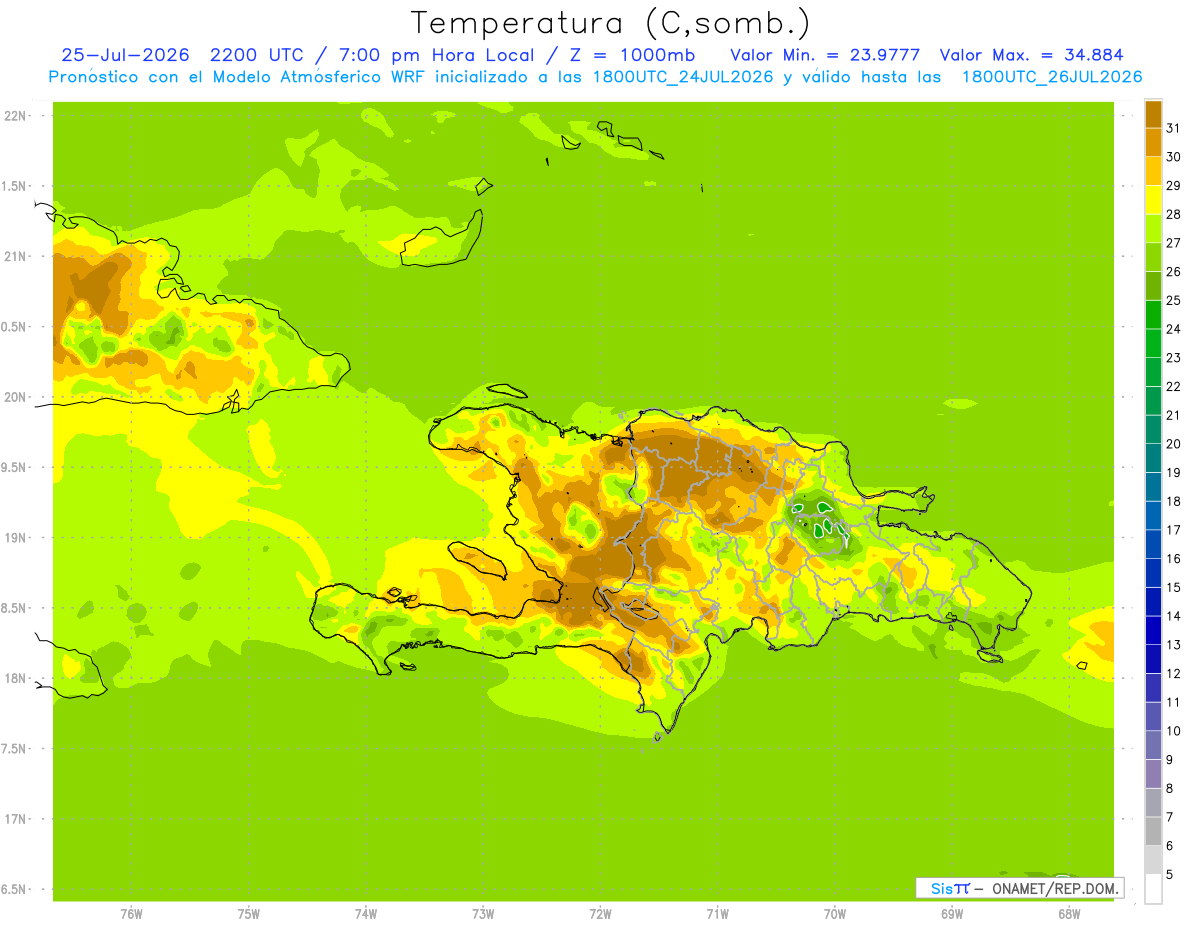This screenshot has height=927, width=1200.
Task: Click the '1800UTC_26JUL2026' valid-until time
Action: (x=1052, y=77)
